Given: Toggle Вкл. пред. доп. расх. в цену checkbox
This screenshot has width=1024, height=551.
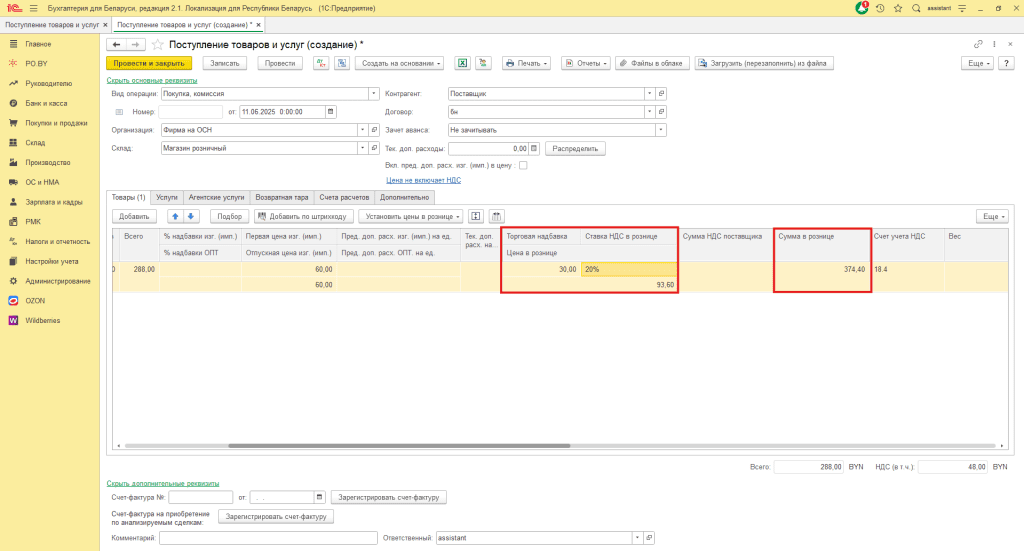Looking at the screenshot, I should [523, 165].
